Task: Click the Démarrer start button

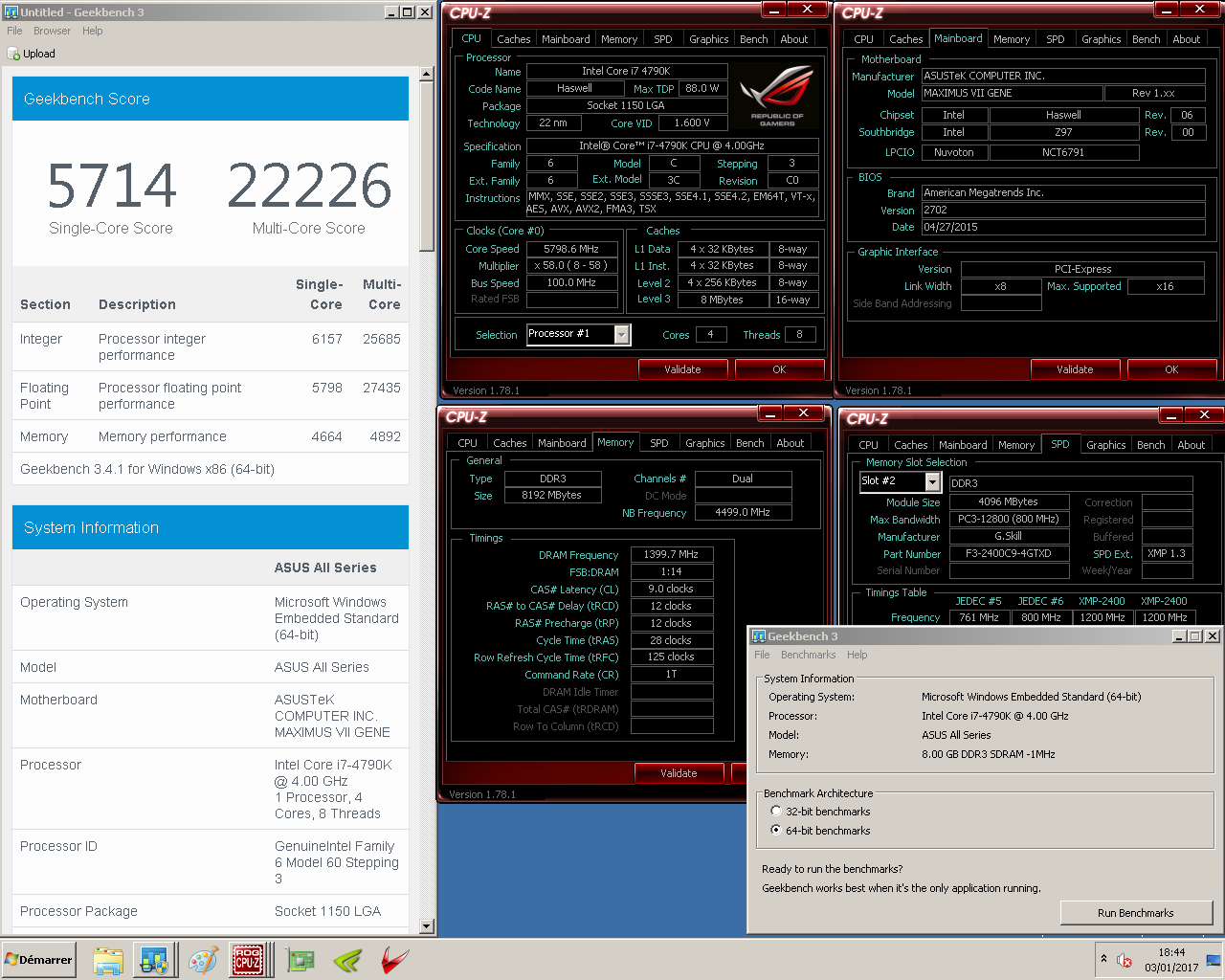Action: click(38, 960)
